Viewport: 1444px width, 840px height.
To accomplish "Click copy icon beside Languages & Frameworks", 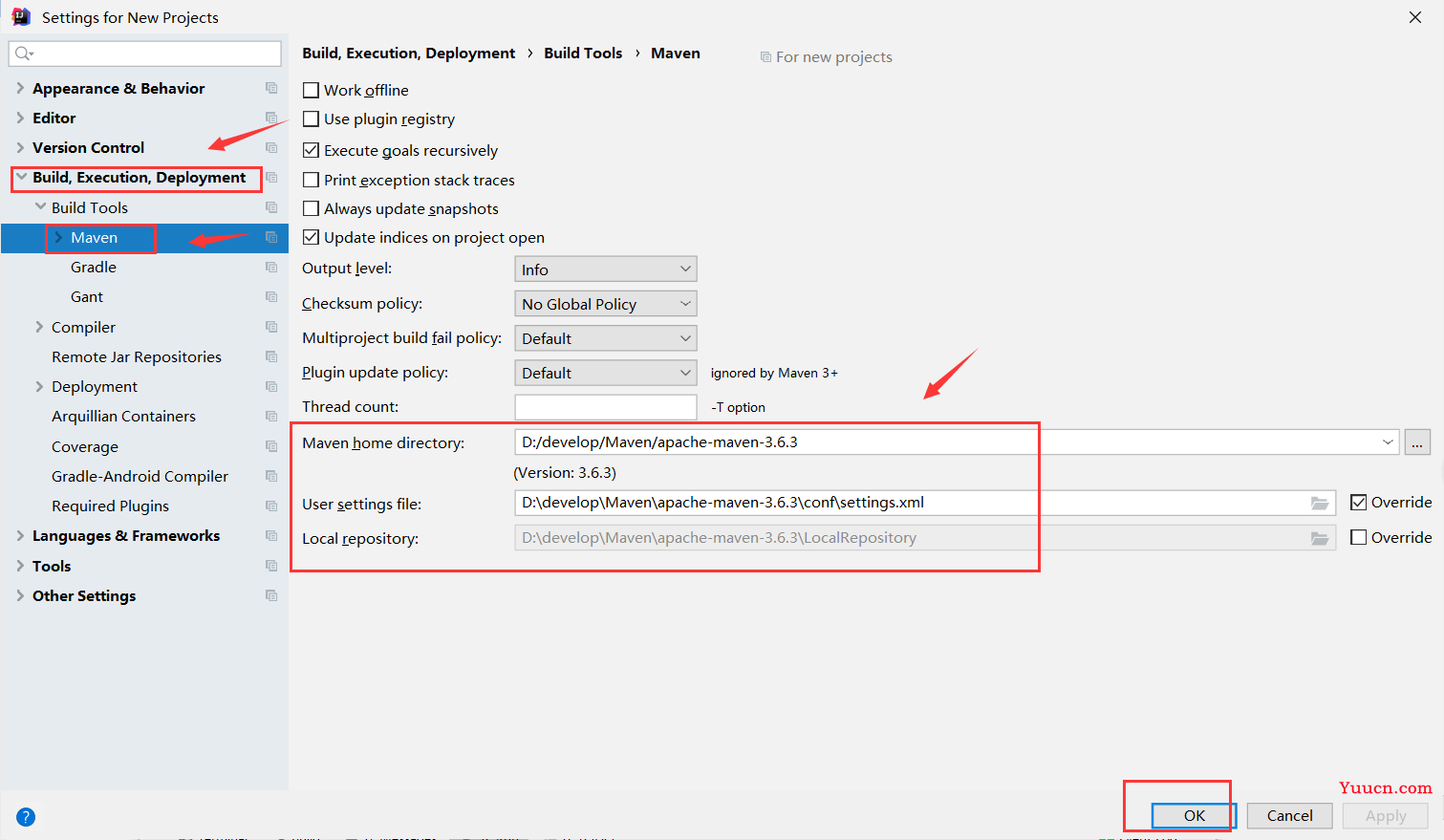I will pyautogui.click(x=271, y=535).
